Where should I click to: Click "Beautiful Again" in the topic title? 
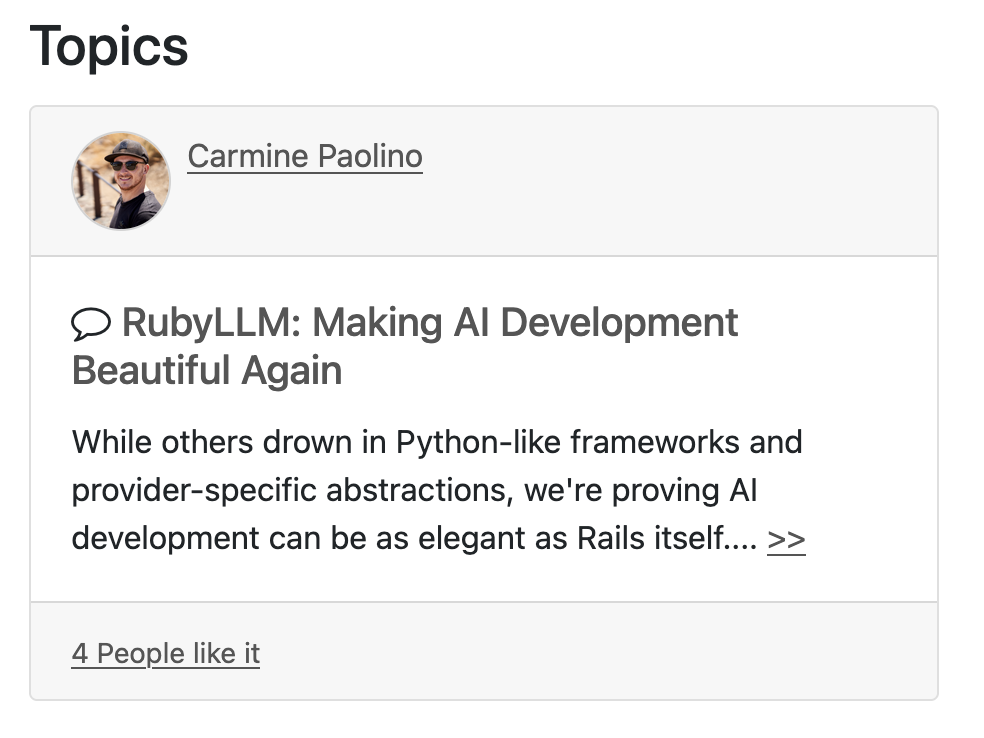click(x=207, y=371)
